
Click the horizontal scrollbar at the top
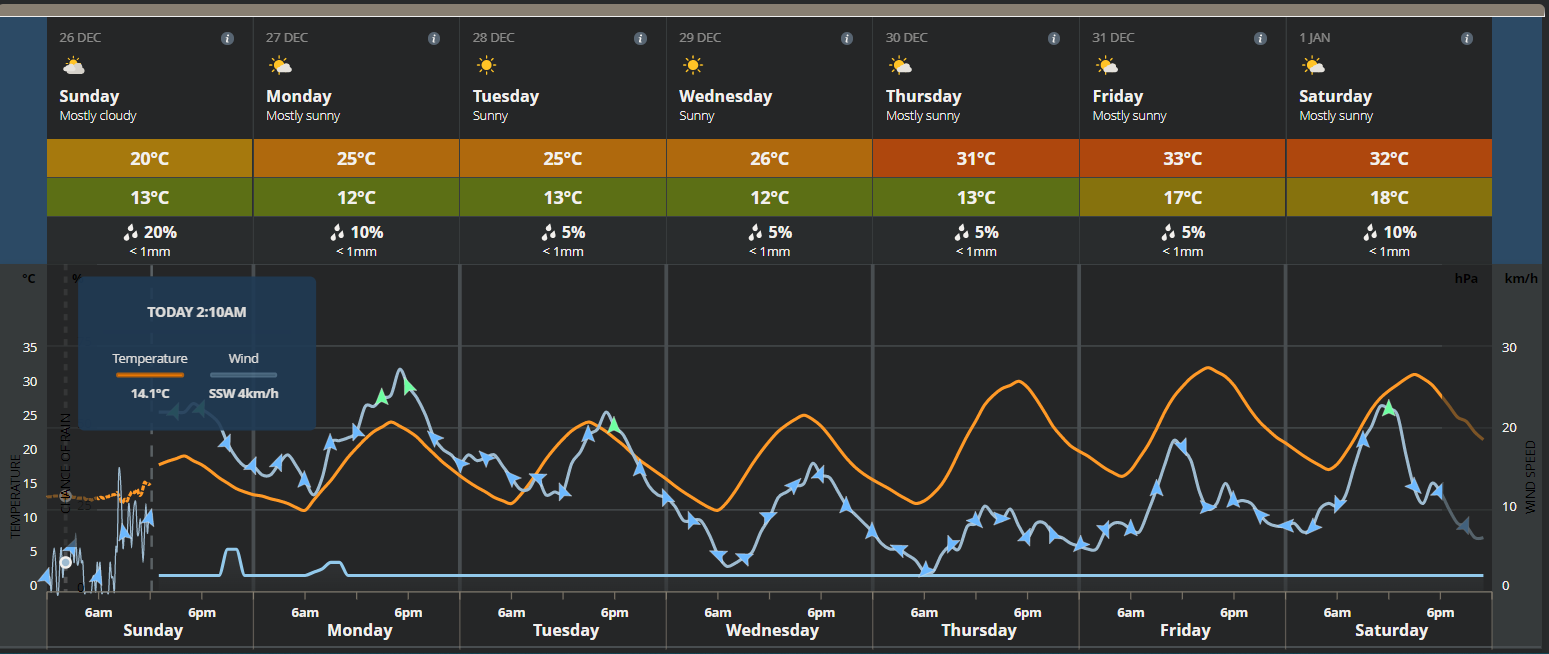(774, 10)
